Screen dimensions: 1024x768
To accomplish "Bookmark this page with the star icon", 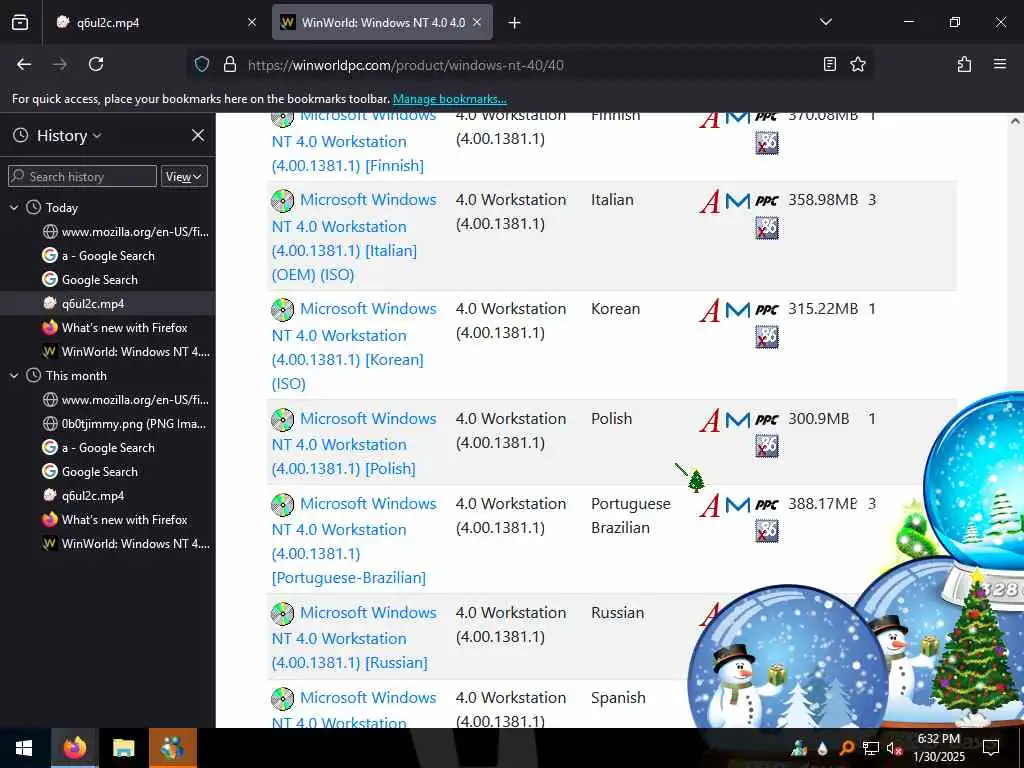I will pos(857,64).
